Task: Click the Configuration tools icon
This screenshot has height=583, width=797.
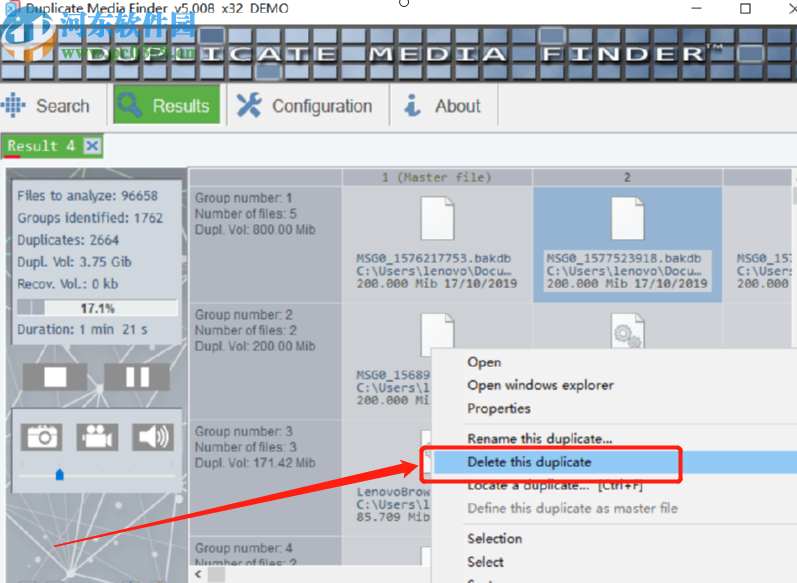Action: 249,105
